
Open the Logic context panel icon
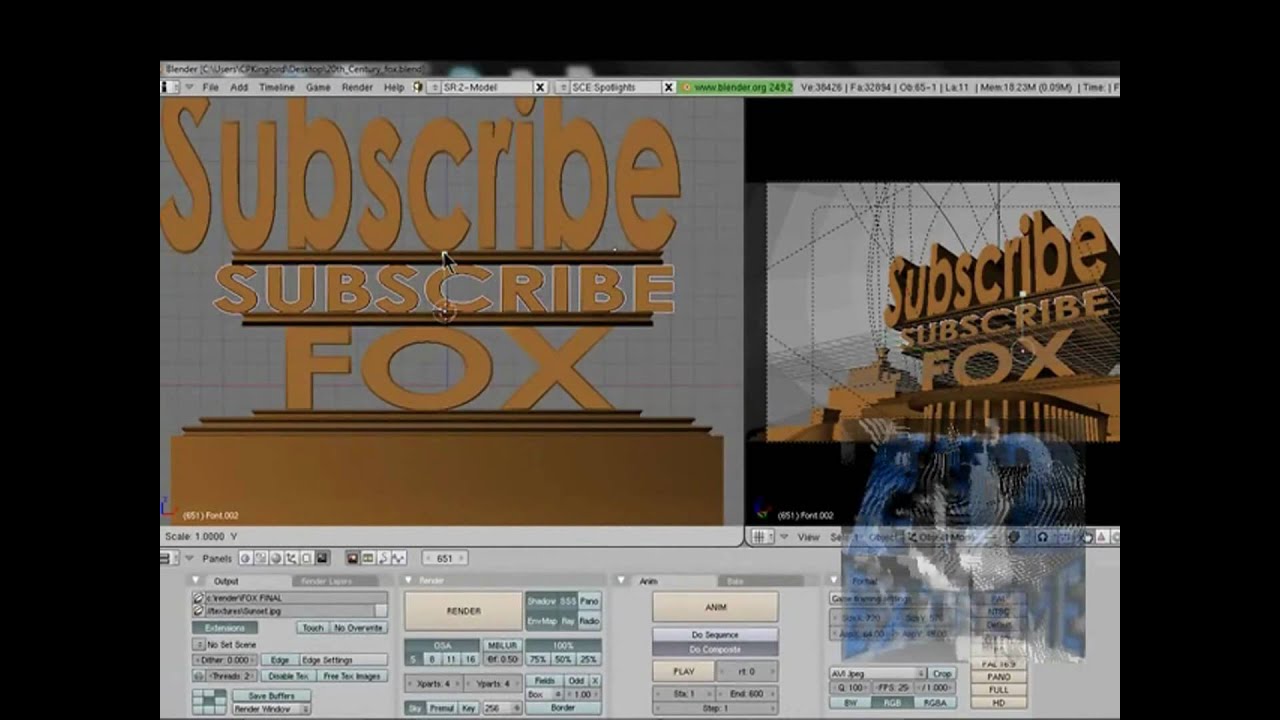pos(245,558)
